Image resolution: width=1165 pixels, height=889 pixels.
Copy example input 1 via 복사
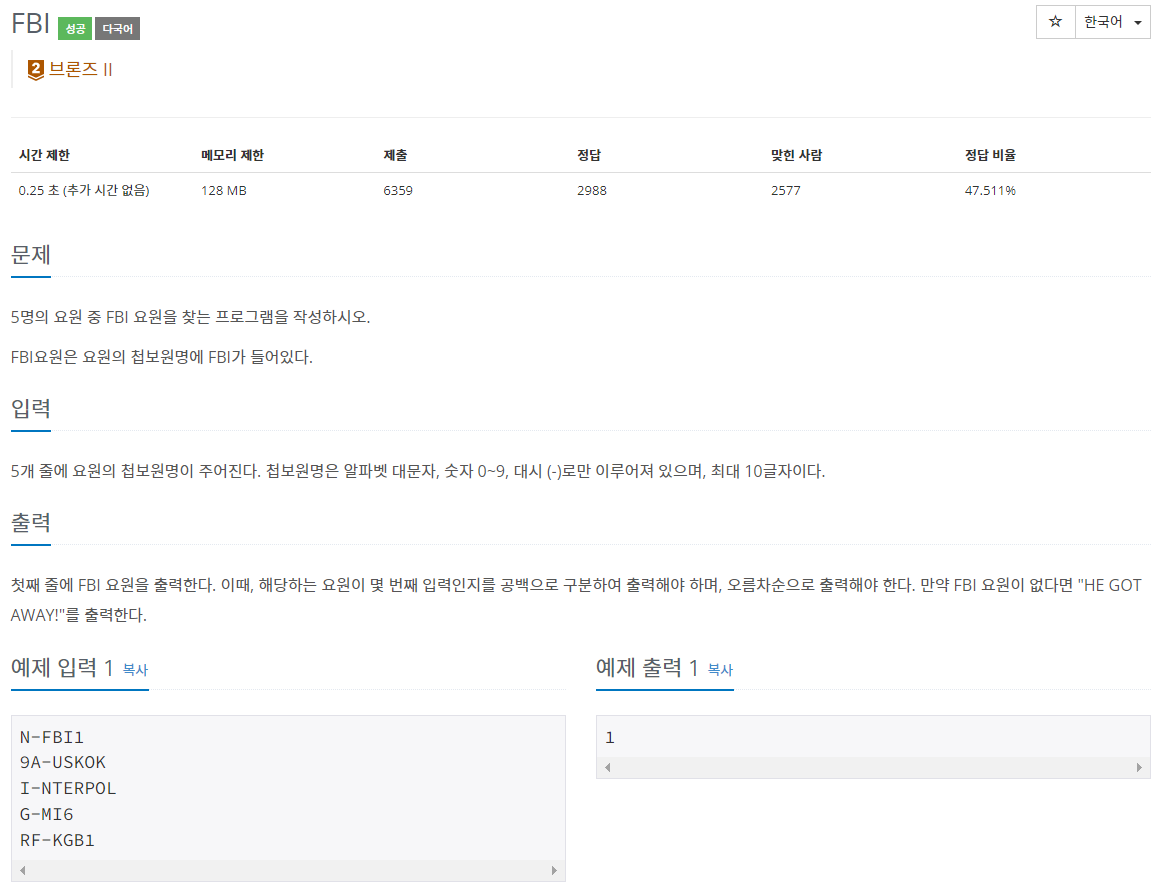tap(135, 670)
